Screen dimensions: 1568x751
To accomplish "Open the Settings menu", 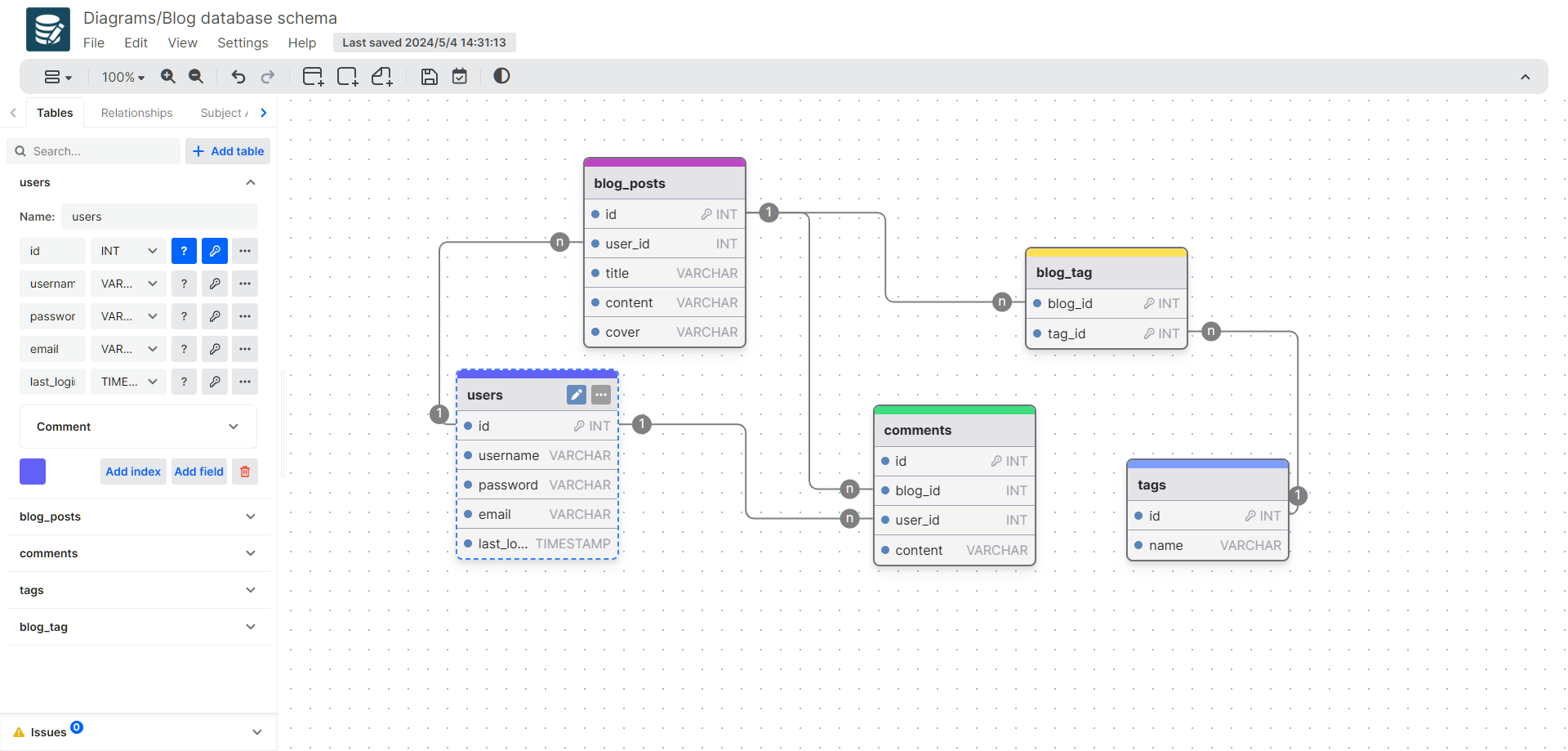I will tap(243, 42).
